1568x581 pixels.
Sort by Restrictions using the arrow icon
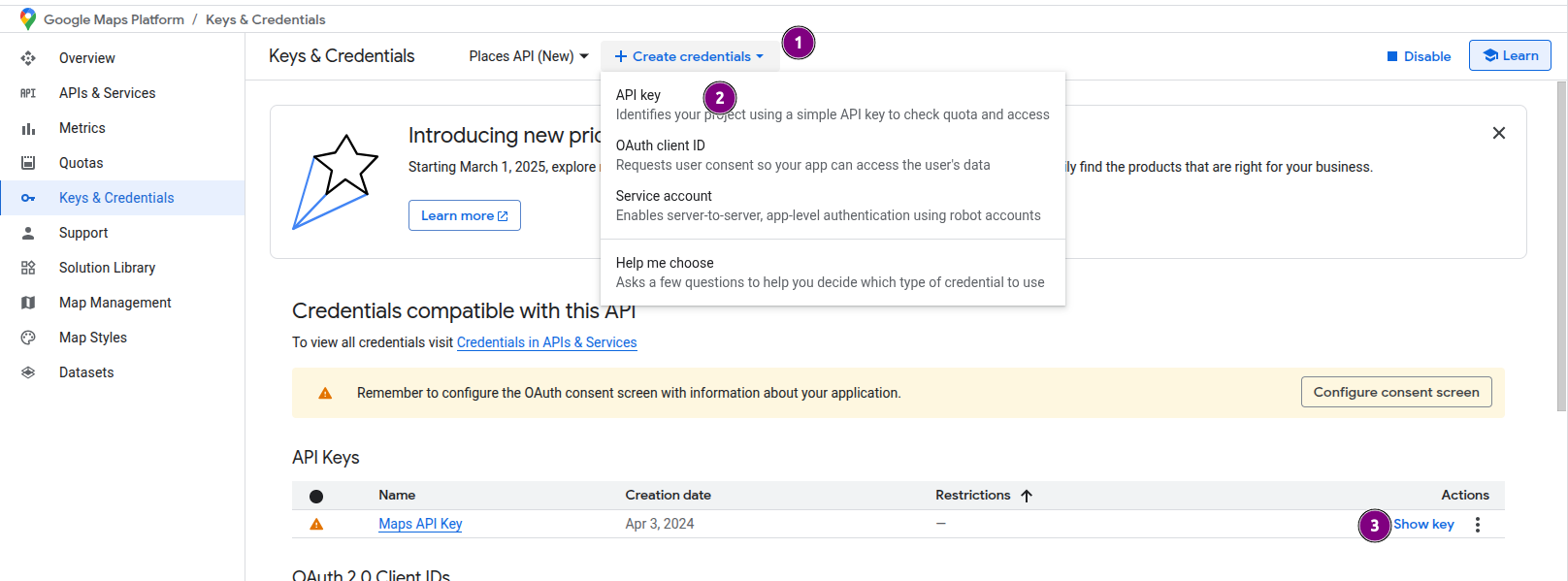1027,496
